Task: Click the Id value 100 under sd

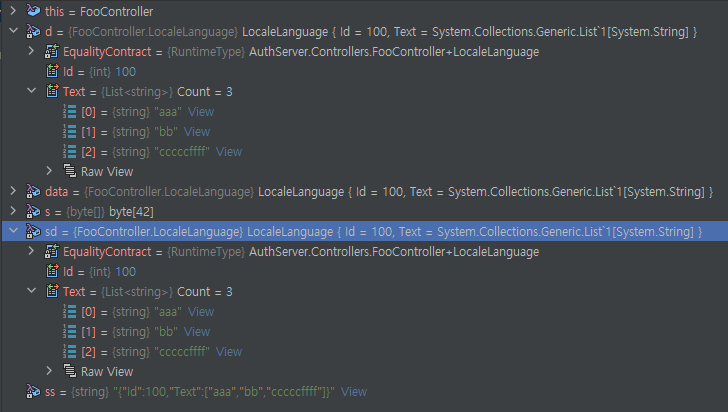Action: [x=125, y=272]
